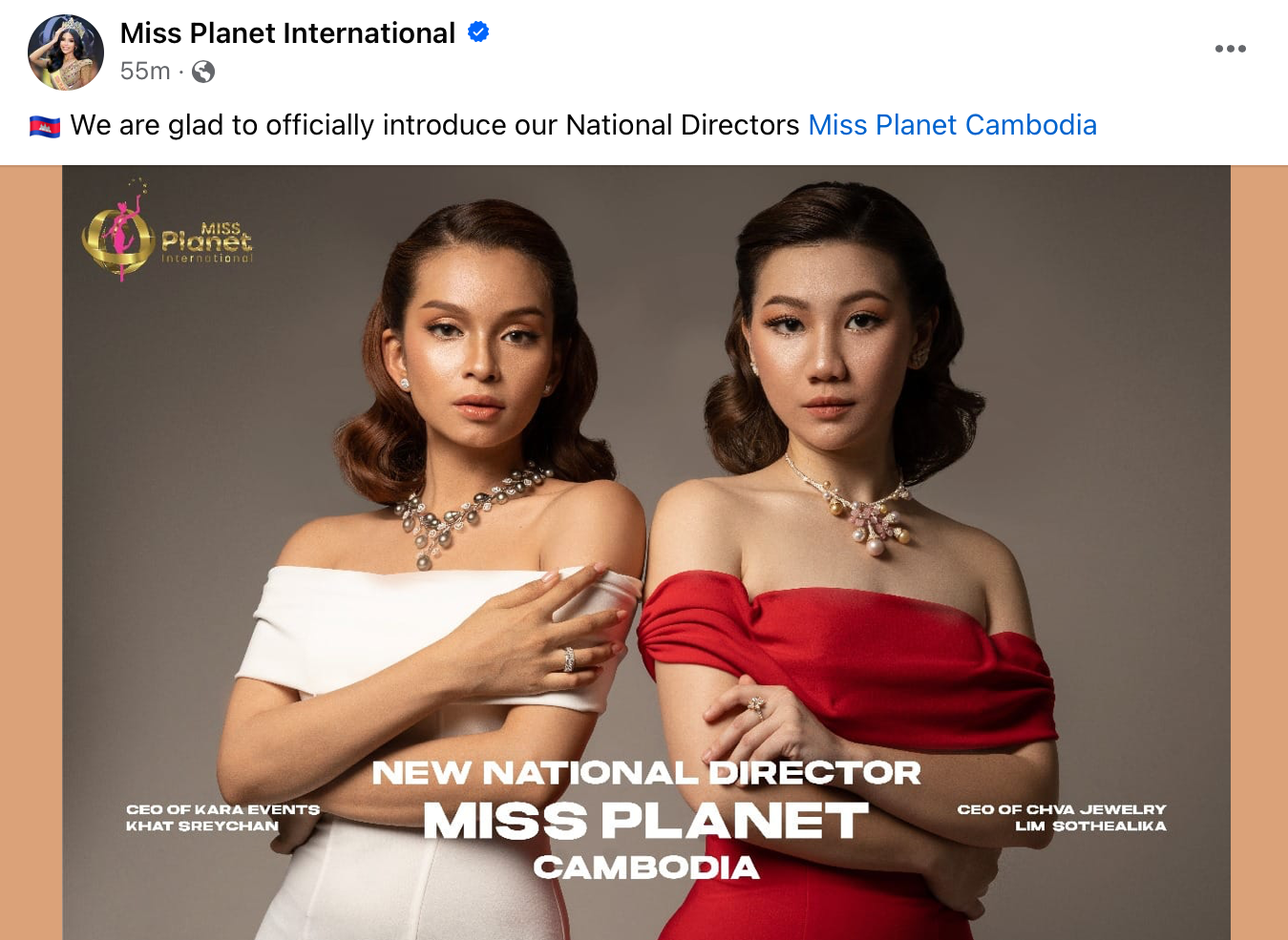1288x940 pixels.
Task: Open the Miss Planet Cambodia link
Action: click(x=952, y=125)
